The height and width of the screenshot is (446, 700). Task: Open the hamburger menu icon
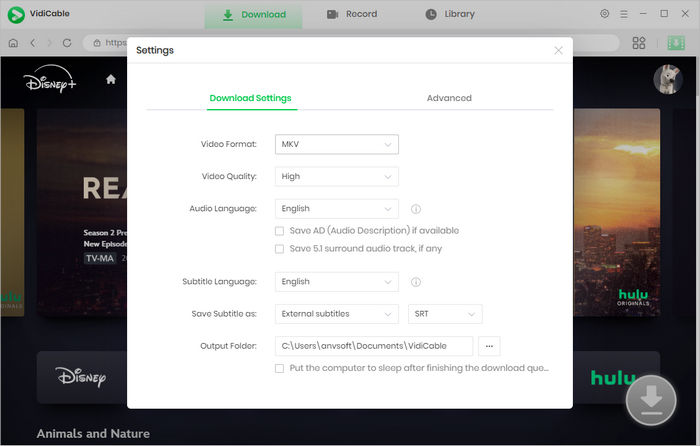pyautogui.click(x=624, y=14)
